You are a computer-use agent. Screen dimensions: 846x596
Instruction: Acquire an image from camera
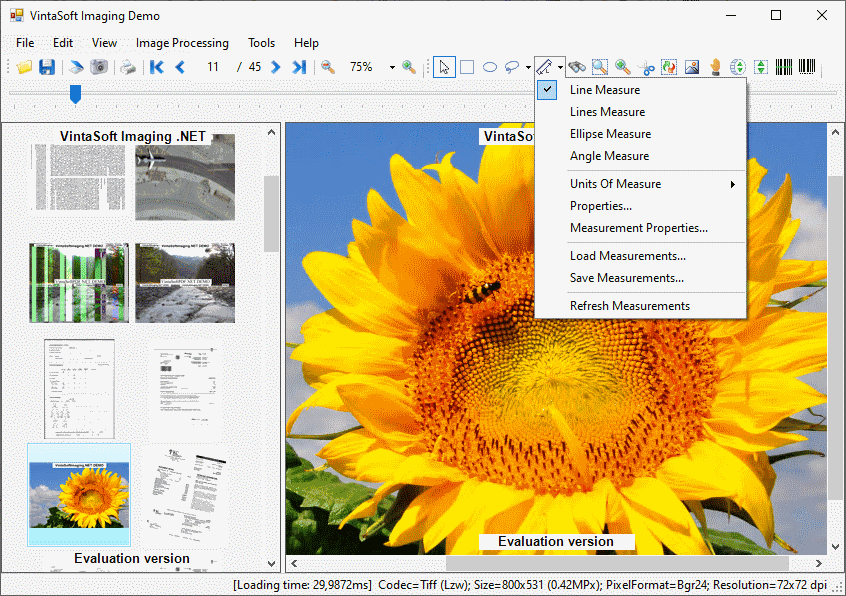(99, 67)
